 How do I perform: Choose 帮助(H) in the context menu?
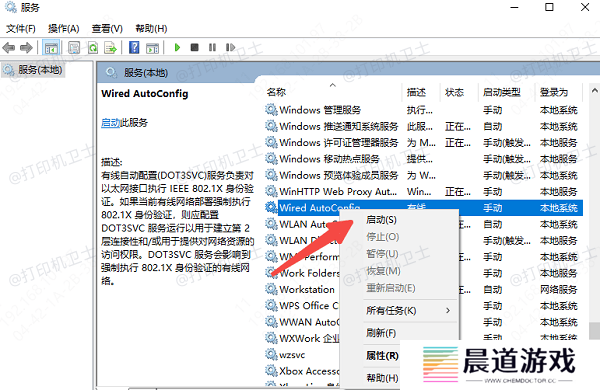point(382,378)
